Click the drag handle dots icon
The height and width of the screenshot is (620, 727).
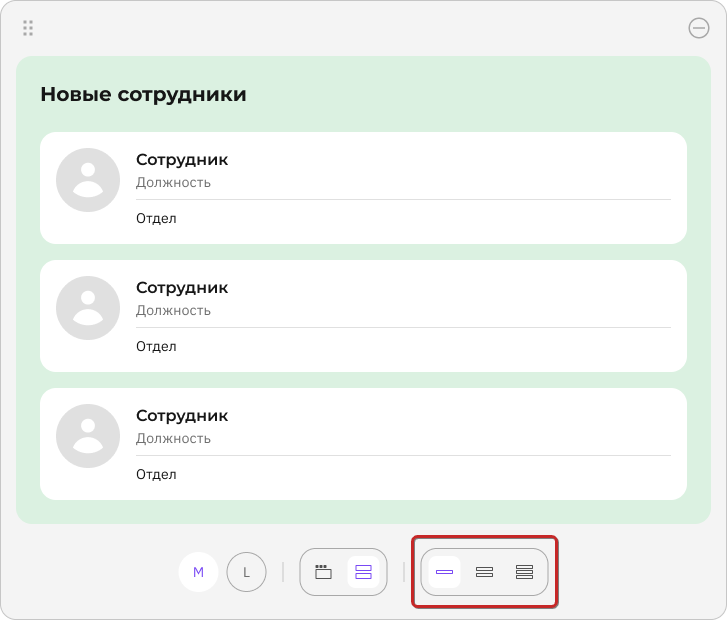(28, 28)
